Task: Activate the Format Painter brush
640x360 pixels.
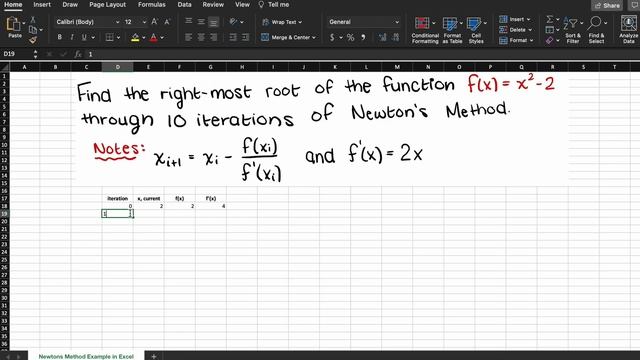Action: pyautogui.click(x=33, y=40)
